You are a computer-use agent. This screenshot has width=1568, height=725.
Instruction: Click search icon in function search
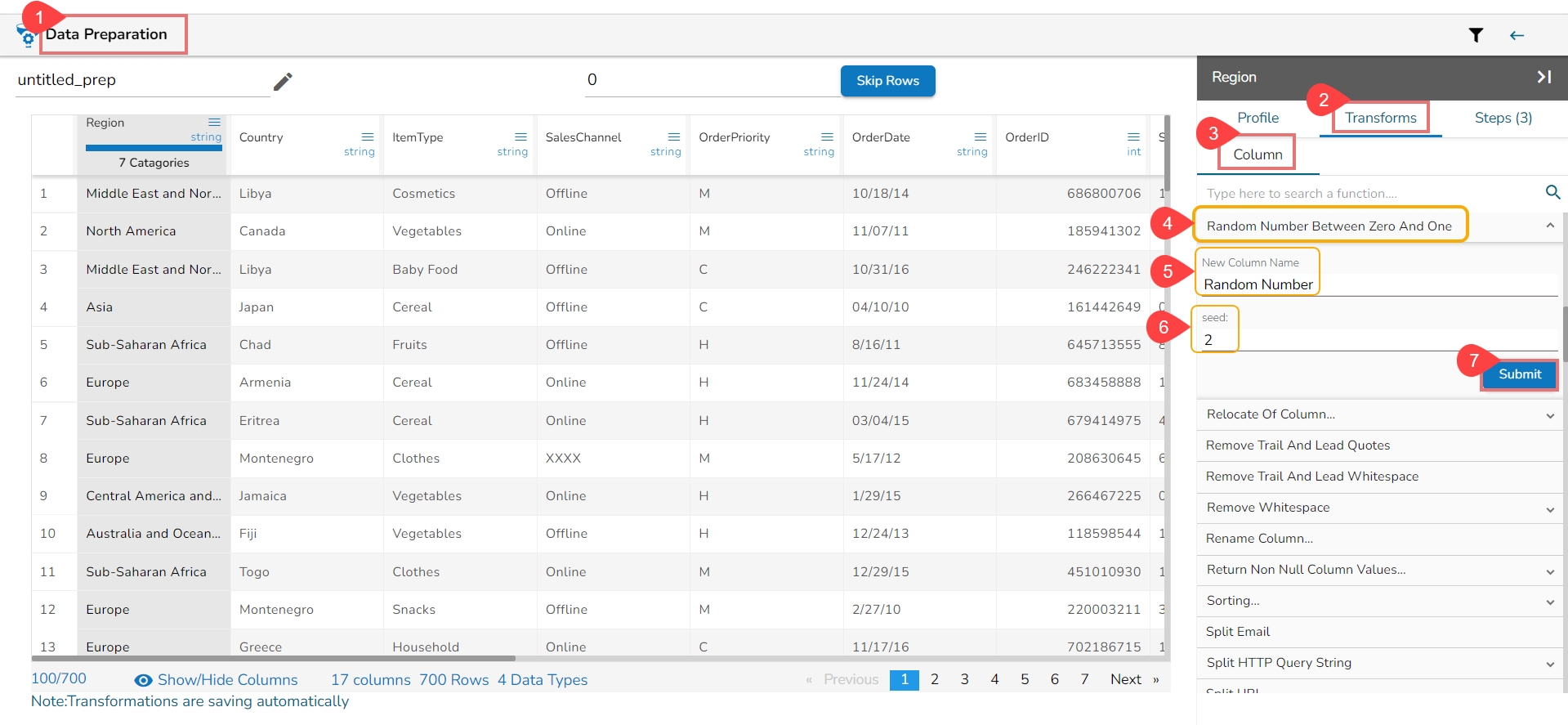point(1552,193)
